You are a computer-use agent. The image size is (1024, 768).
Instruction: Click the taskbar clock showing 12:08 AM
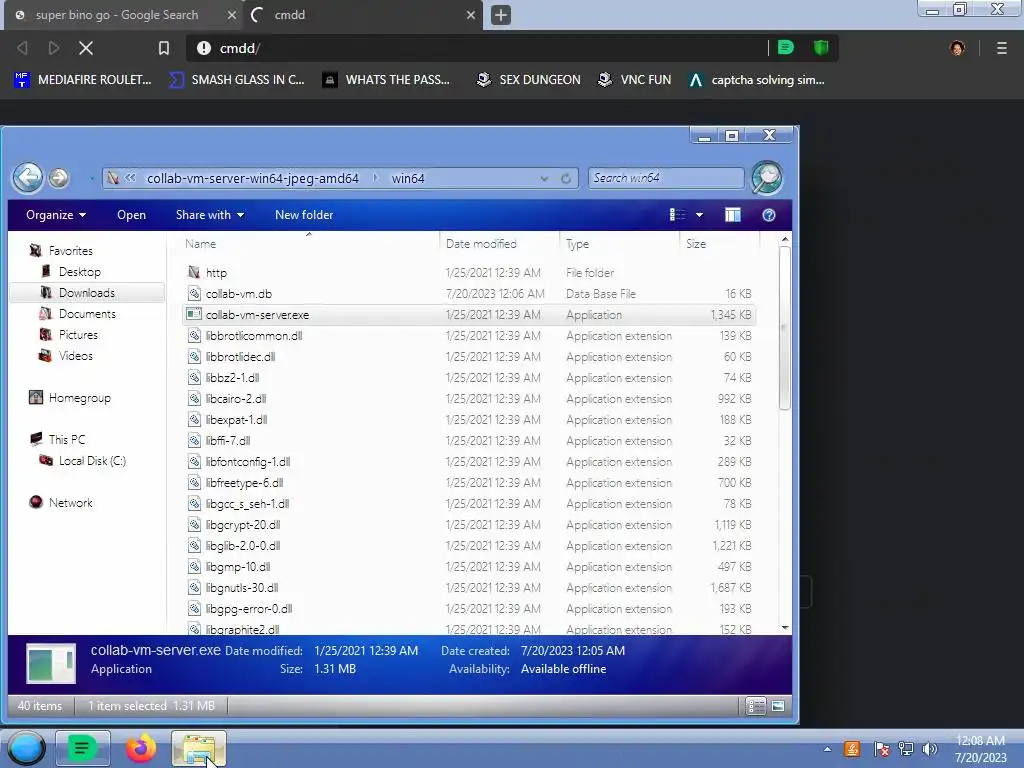(980, 749)
